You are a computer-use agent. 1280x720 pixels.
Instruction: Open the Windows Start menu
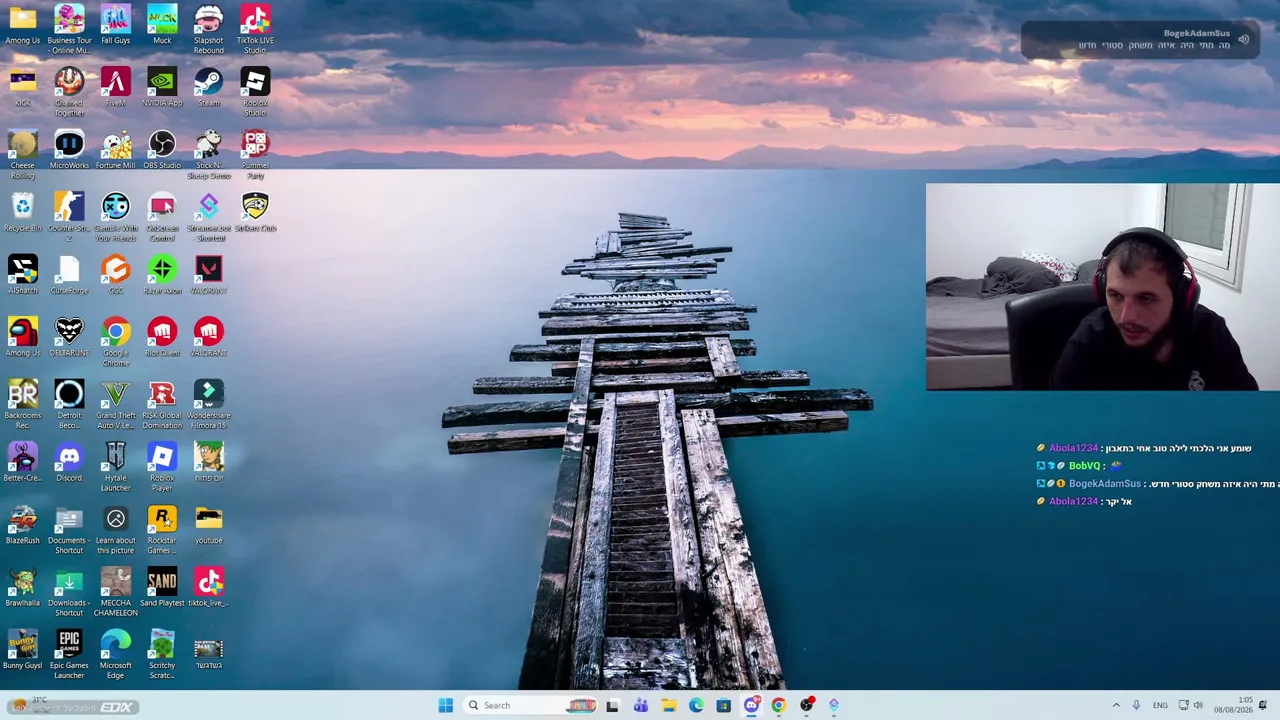point(445,705)
